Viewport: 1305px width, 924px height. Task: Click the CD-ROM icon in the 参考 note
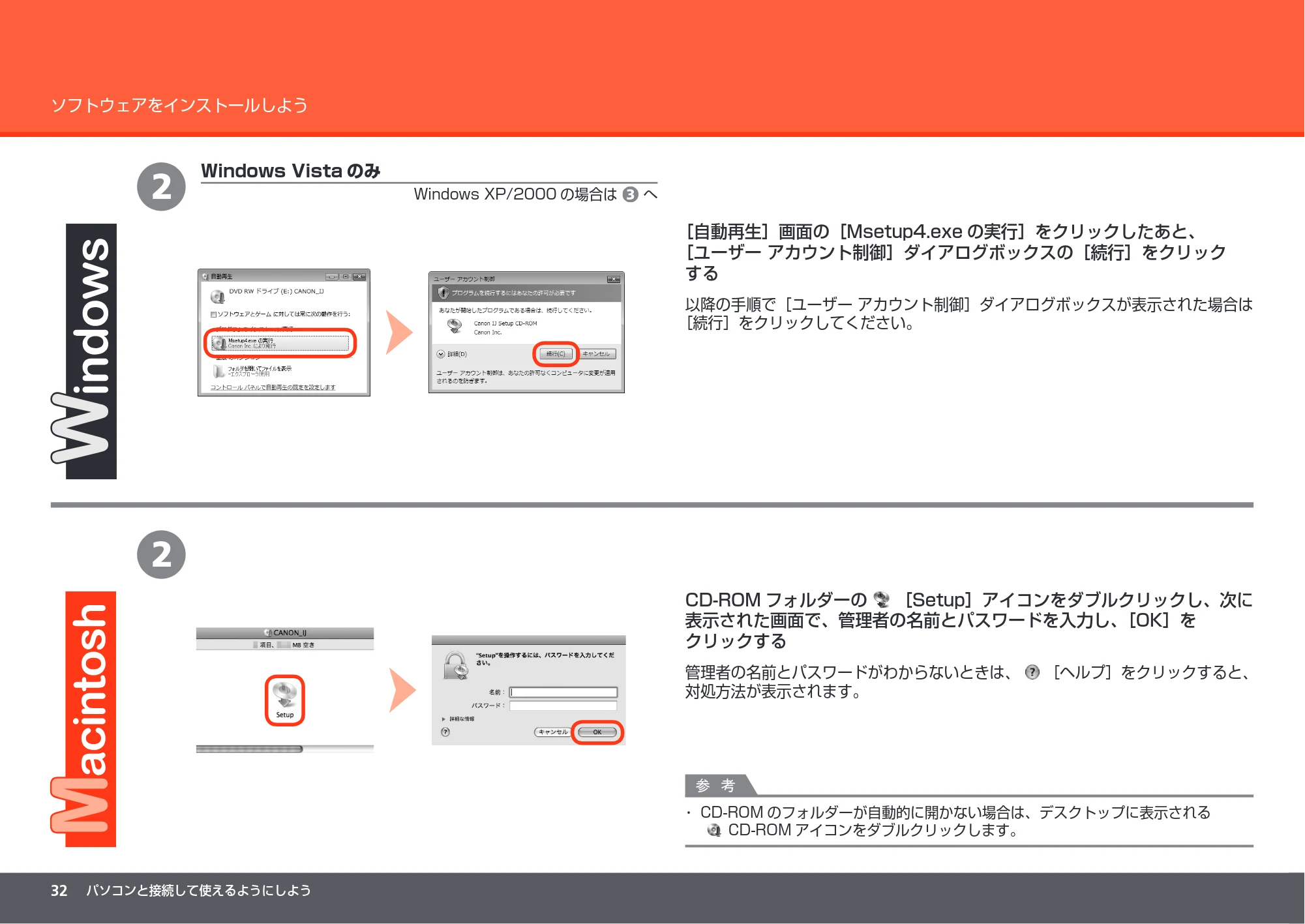(714, 830)
